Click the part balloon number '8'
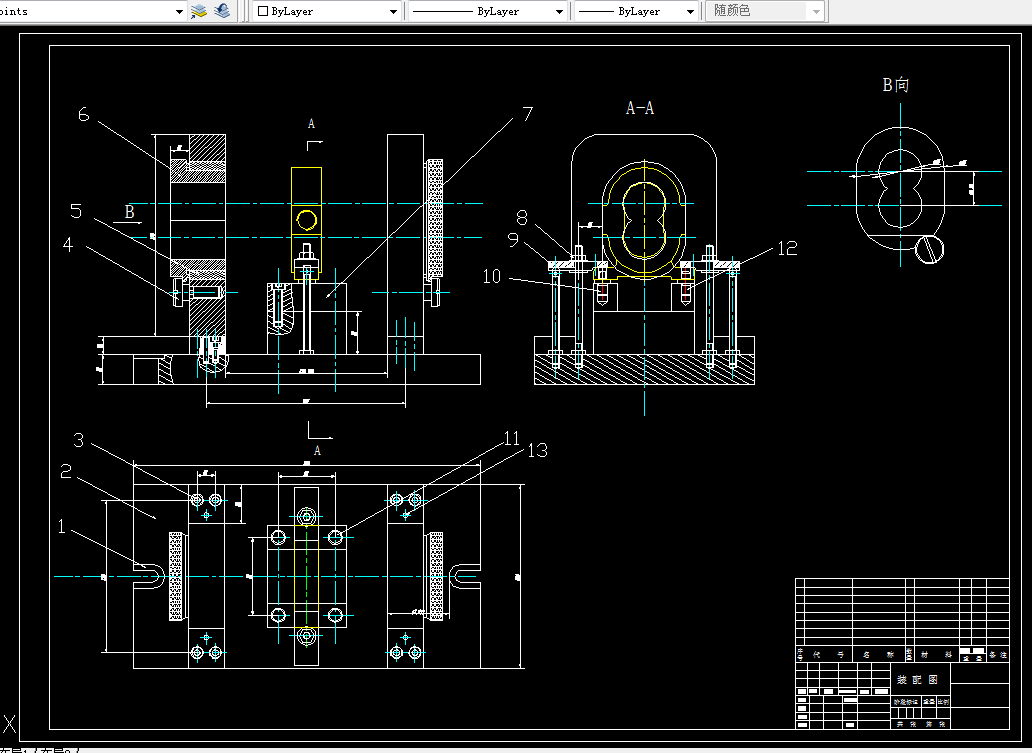The height and width of the screenshot is (753, 1032). click(522, 217)
